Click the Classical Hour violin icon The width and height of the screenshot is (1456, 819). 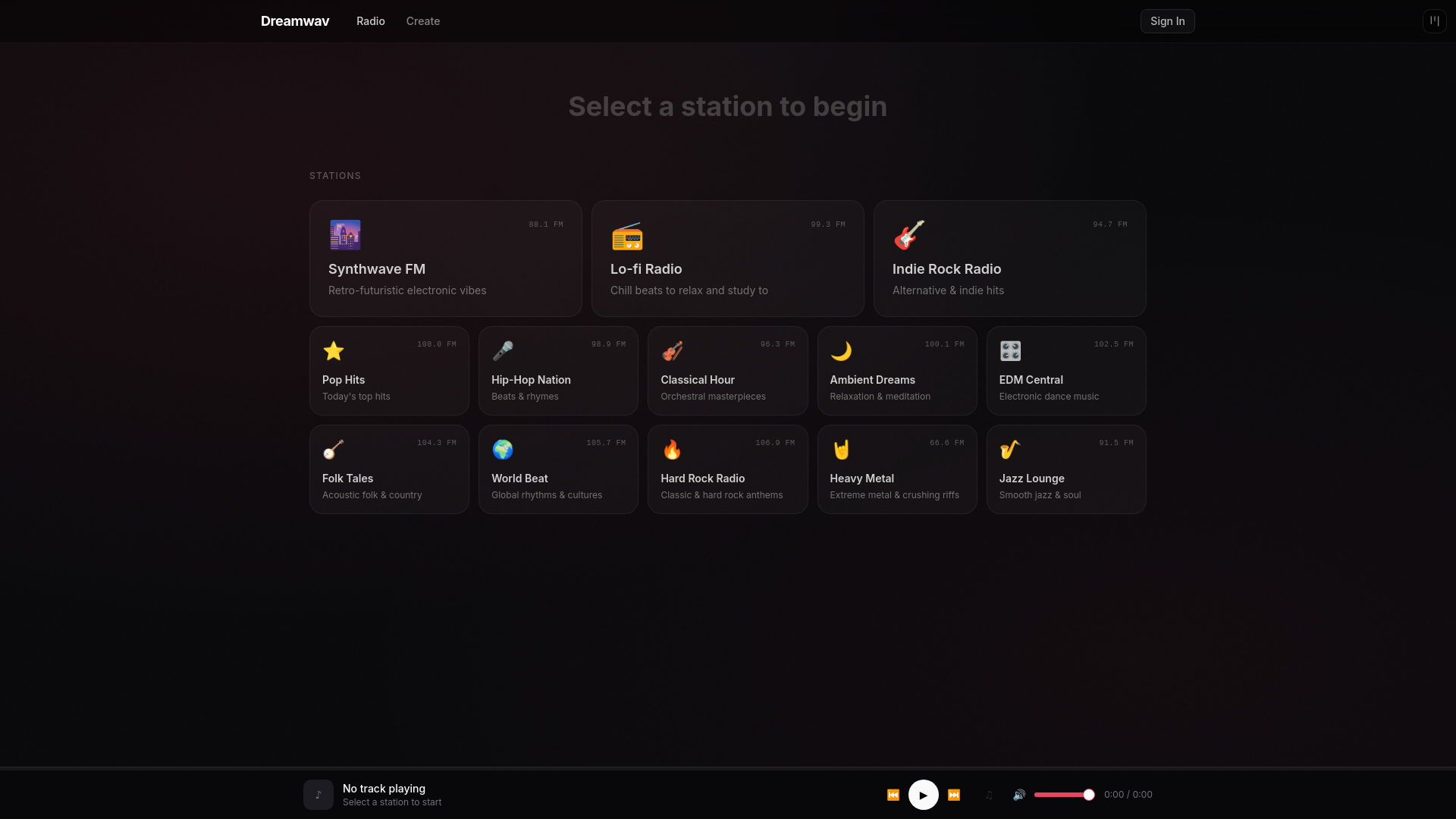[x=672, y=351]
